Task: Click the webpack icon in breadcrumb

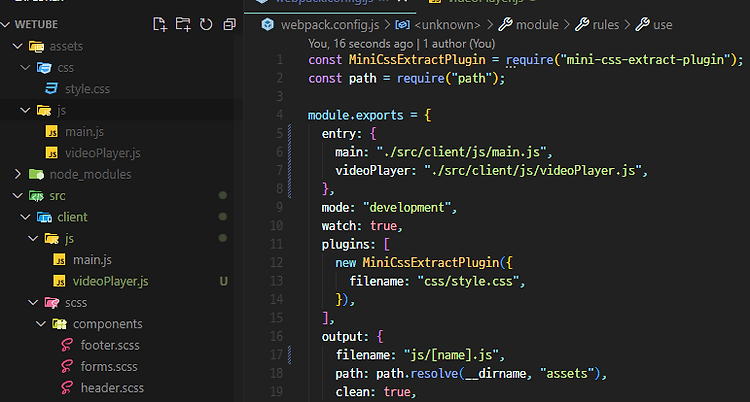Action: tap(268, 24)
